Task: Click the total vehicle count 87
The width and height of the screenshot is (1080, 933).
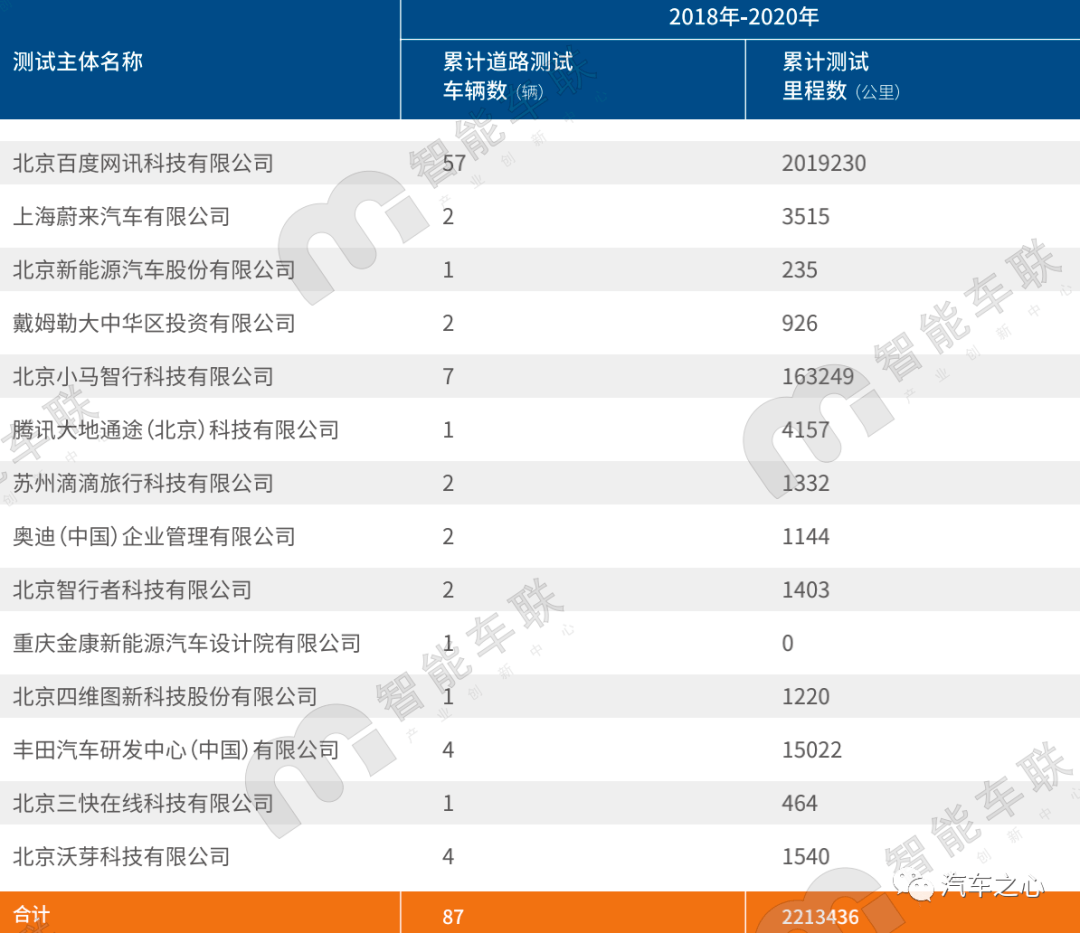Action: (453, 917)
